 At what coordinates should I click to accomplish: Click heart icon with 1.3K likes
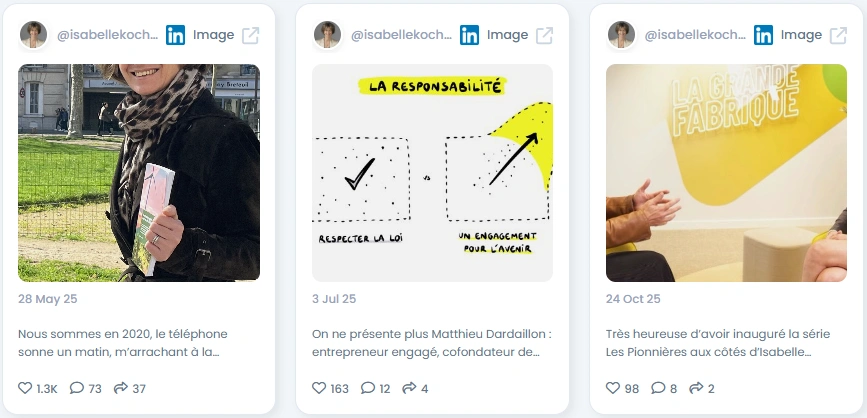(25, 388)
